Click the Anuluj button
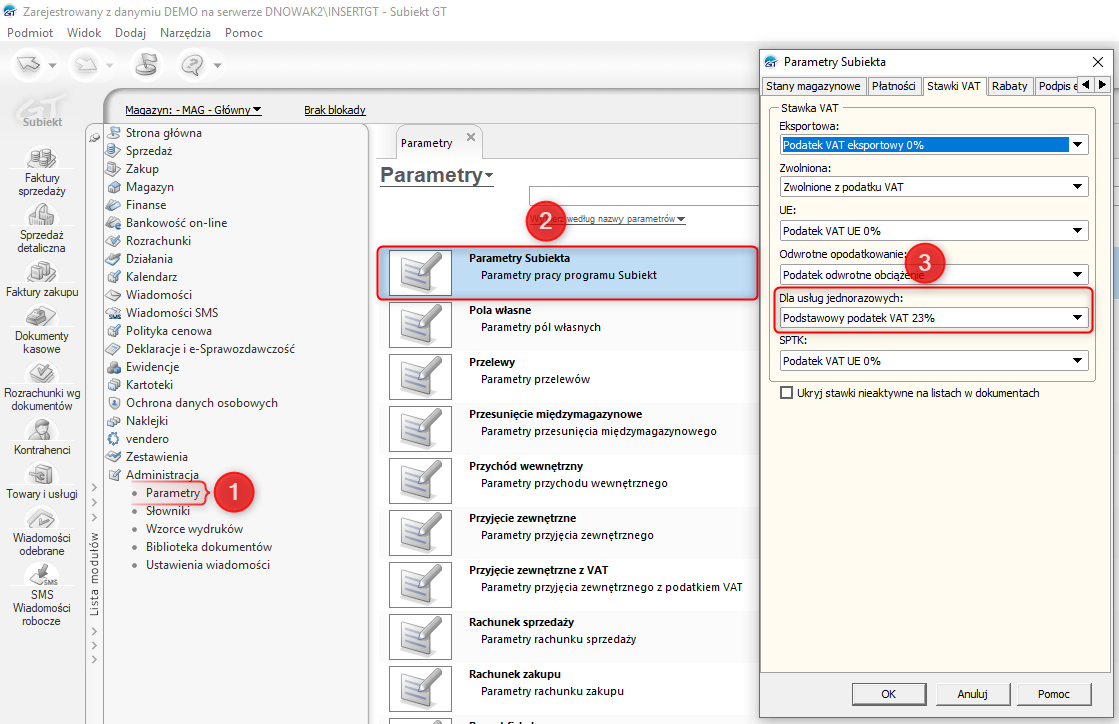Viewport: 1119px width, 724px height. point(972,694)
